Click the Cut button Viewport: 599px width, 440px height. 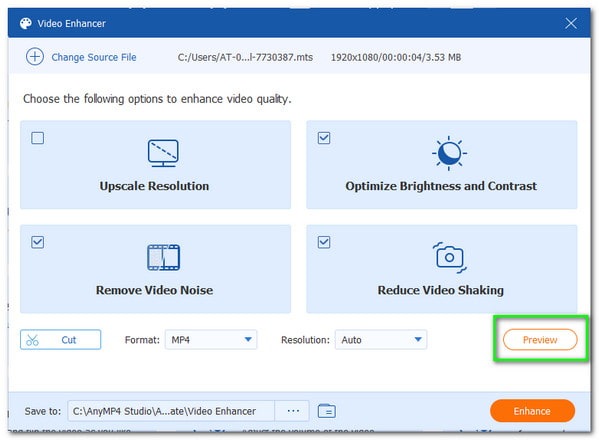60,340
